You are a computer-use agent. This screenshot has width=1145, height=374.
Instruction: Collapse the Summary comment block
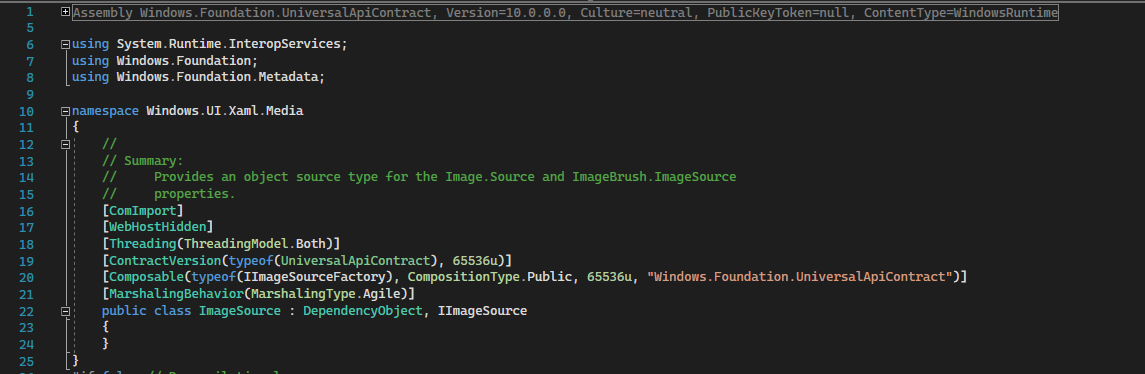click(66, 145)
